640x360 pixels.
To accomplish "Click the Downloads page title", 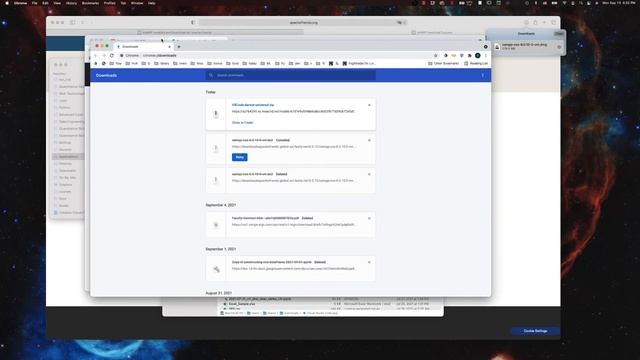I will tap(106, 75).
